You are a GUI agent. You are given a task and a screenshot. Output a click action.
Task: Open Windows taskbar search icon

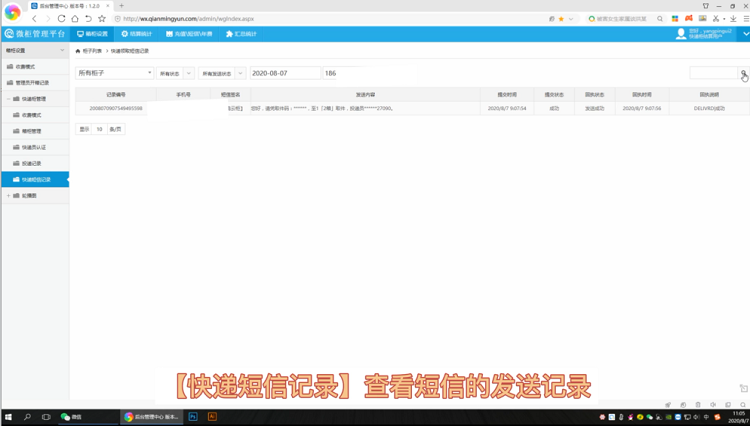coord(27,417)
